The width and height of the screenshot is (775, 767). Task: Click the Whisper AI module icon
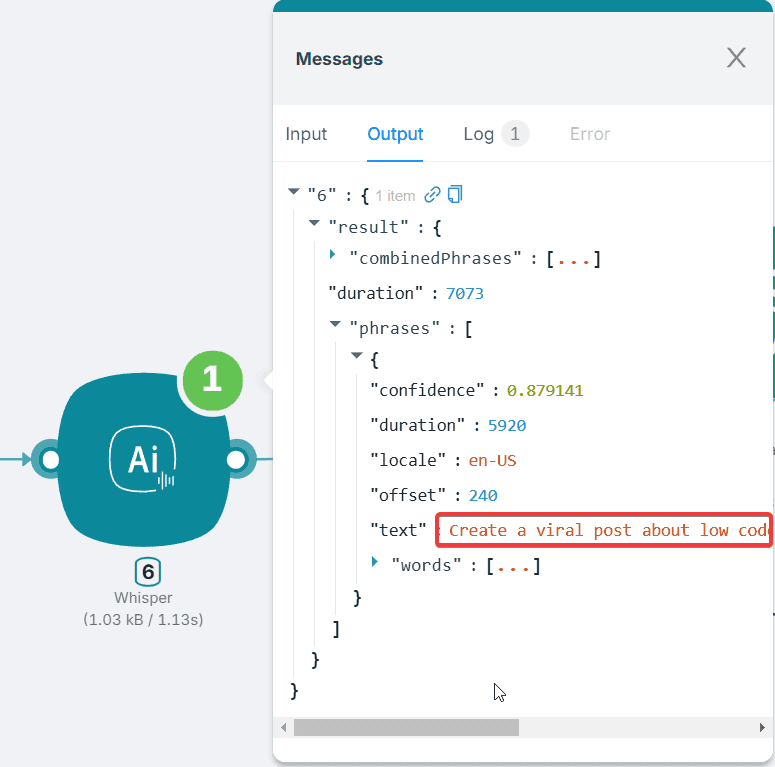143,460
